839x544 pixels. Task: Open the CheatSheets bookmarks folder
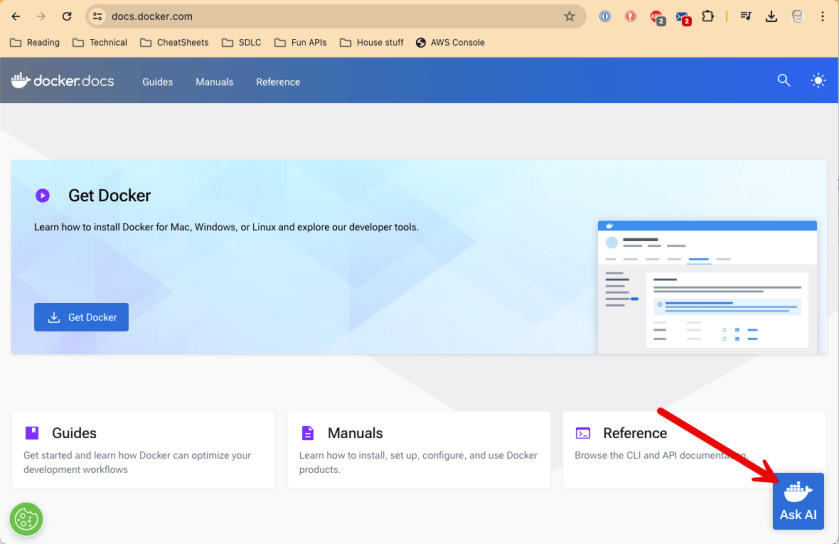pyautogui.click(x=174, y=42)
